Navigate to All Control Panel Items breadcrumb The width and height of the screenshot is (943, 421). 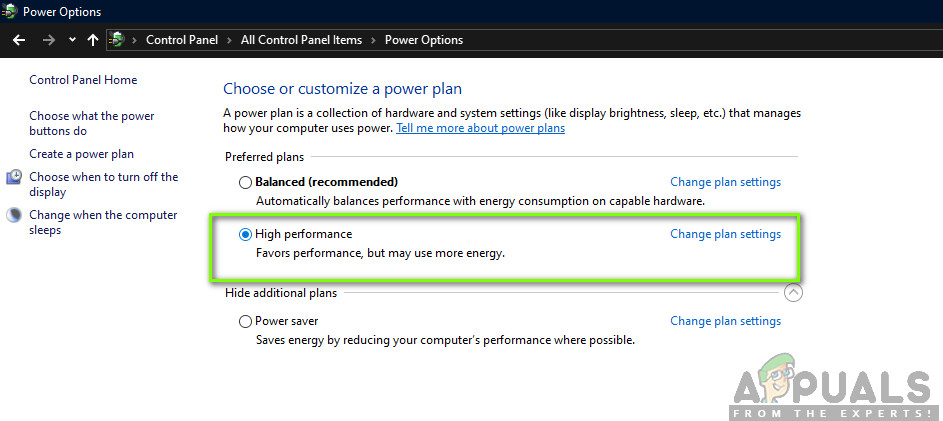[304, 40]
